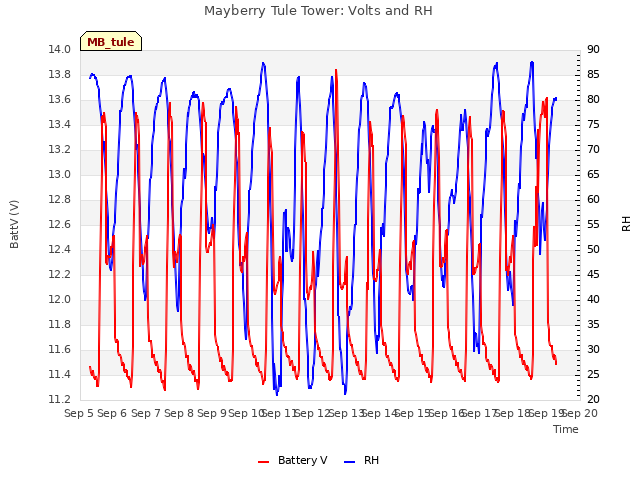
Task: Click the 30 right axis tick
Action: [593, 349]
